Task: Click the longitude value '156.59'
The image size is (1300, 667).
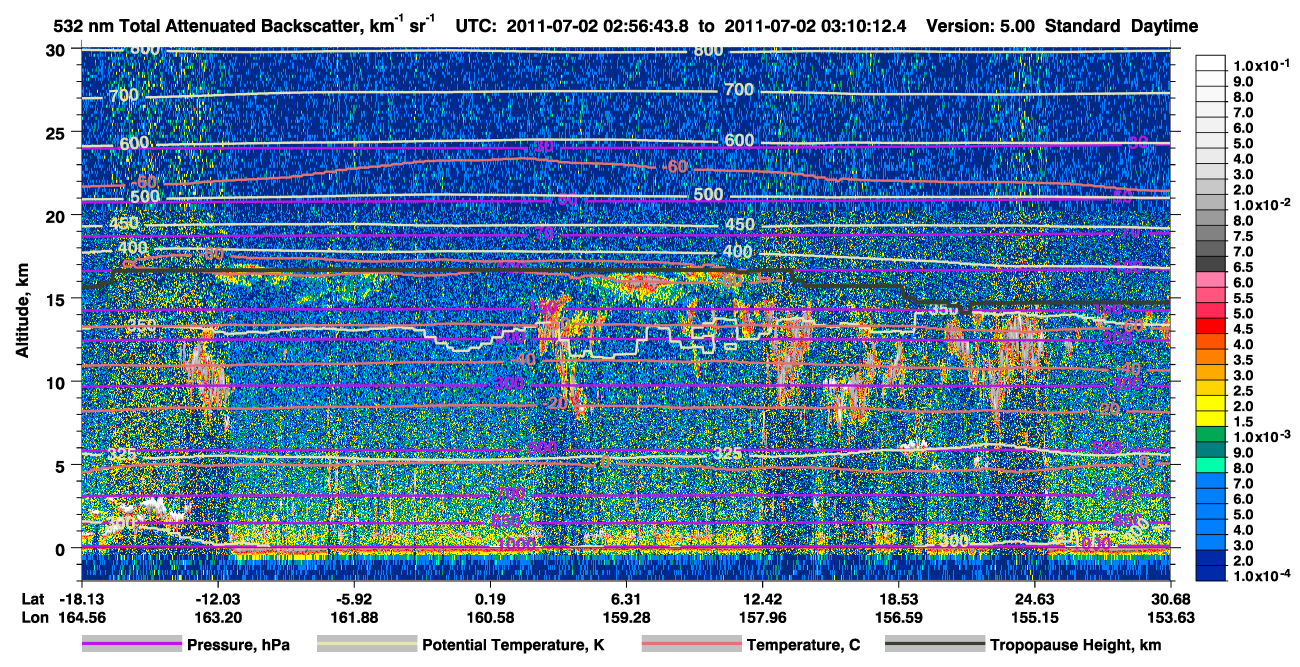Action: 899,617
